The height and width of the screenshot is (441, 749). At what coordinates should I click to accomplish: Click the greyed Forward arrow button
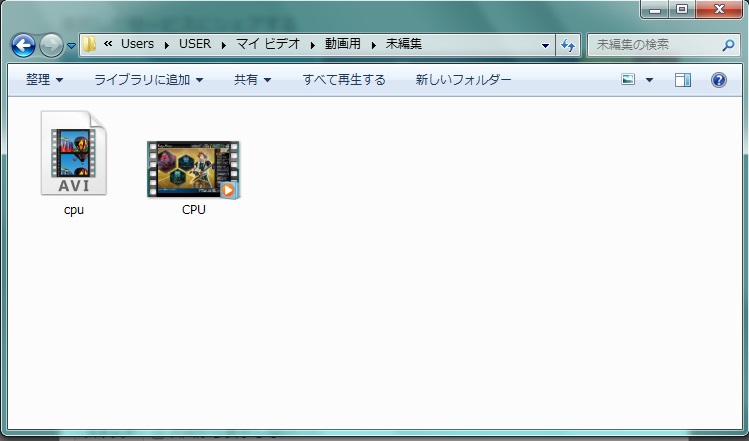[x=51, y=45]
